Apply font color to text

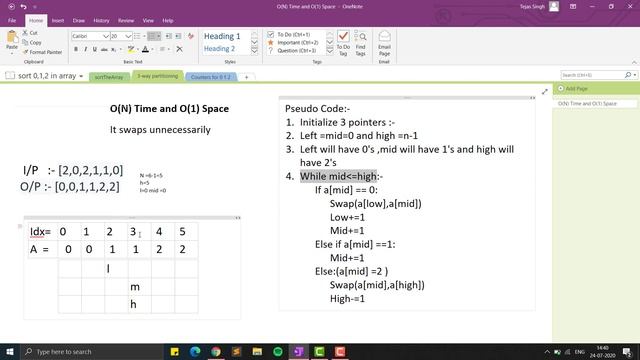pos(145,49)
